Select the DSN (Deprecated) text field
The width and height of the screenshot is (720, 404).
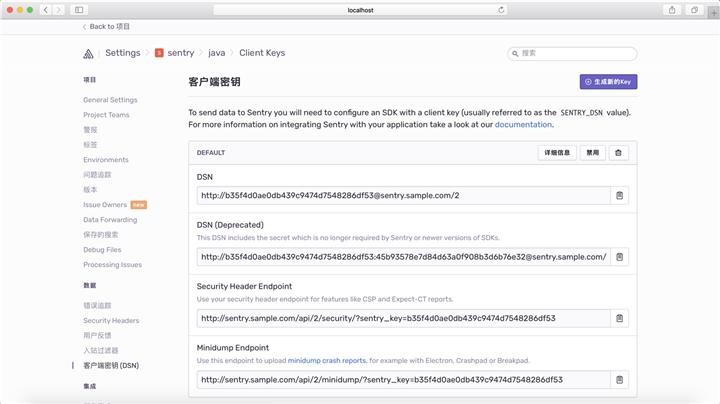pos(404,257)
